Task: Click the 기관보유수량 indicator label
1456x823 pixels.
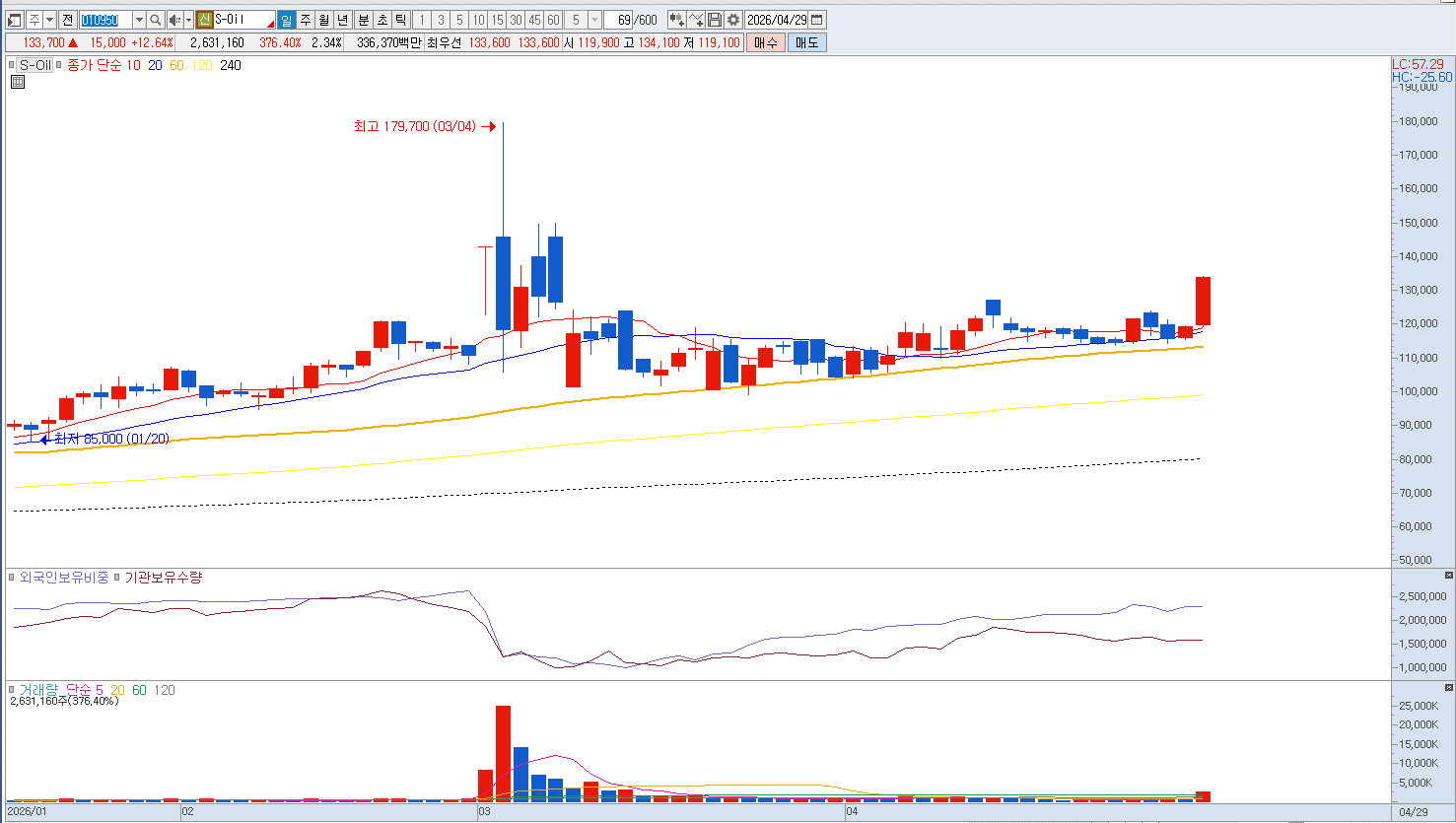Action: (x=163, y=578)
